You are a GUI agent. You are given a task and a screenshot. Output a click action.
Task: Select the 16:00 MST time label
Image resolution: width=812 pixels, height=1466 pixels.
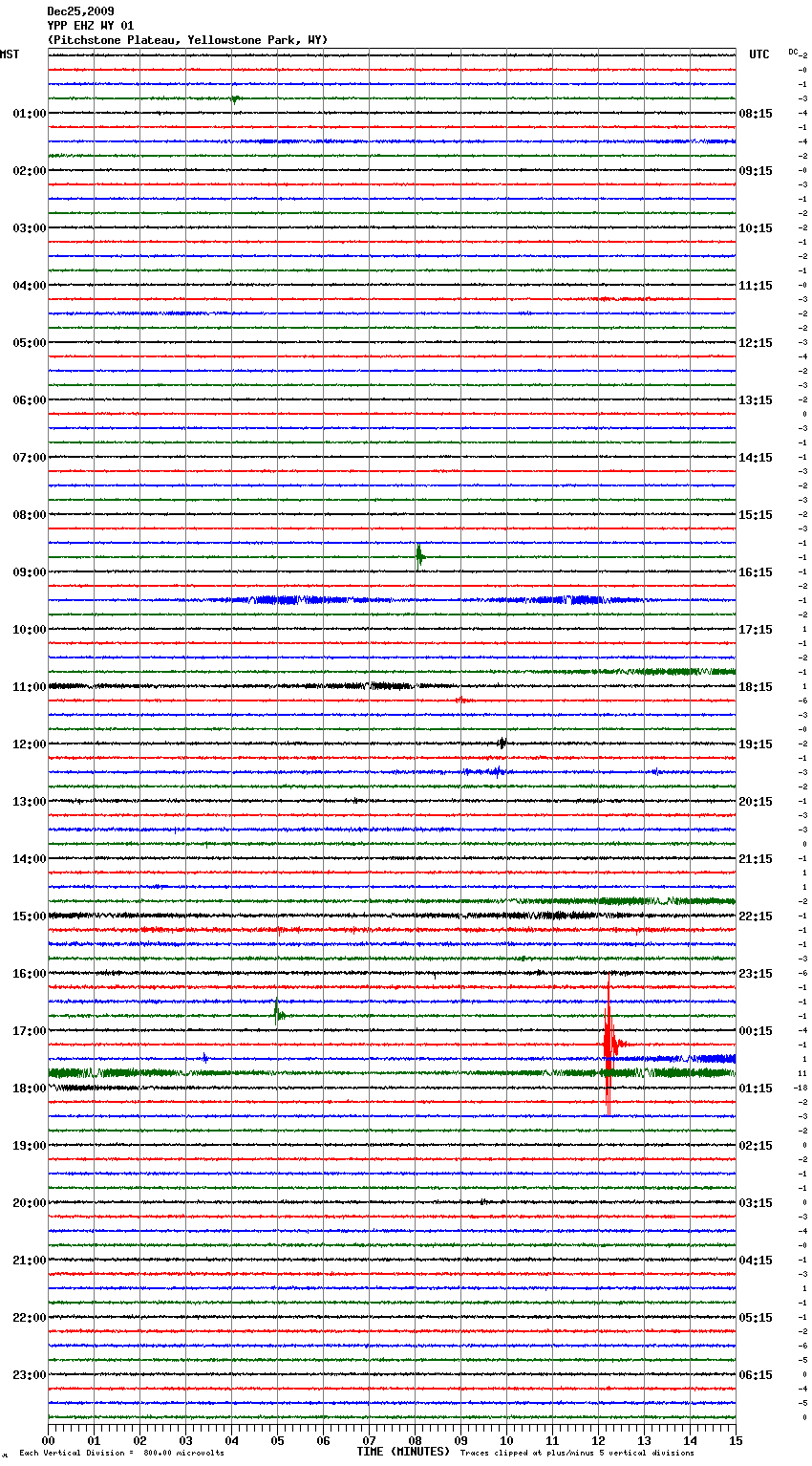pyautogui.click(x=30, y=974)
